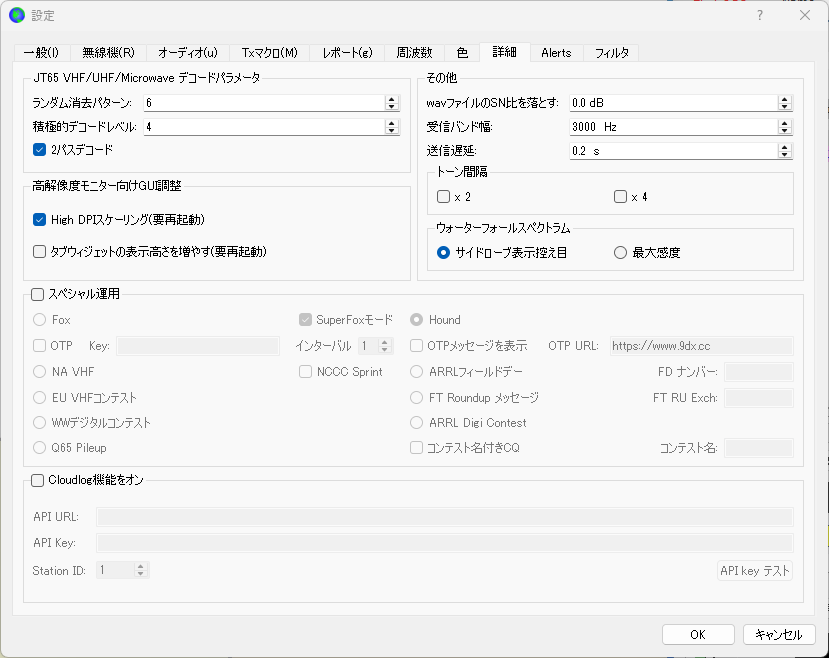Select 最大感度 waterfall radio option
Screen dimensions: 829x658
[x=620, y=253]
